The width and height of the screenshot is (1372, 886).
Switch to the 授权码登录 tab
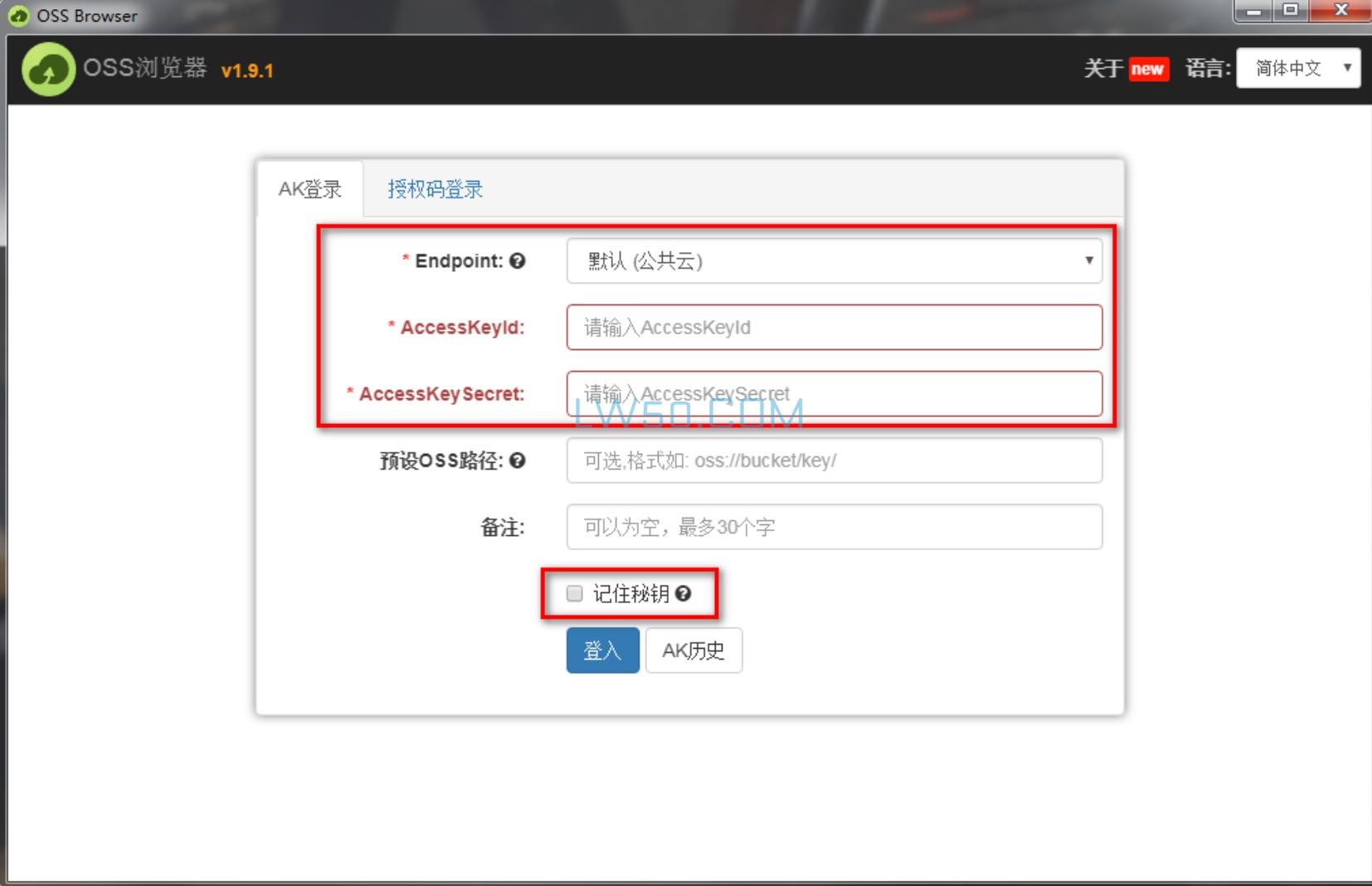(435, 189)
